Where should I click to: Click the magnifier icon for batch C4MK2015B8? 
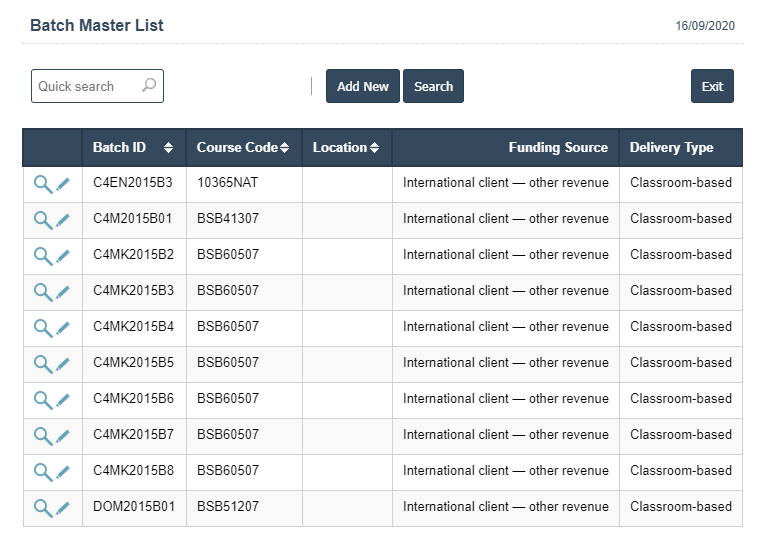pos(42,472)
